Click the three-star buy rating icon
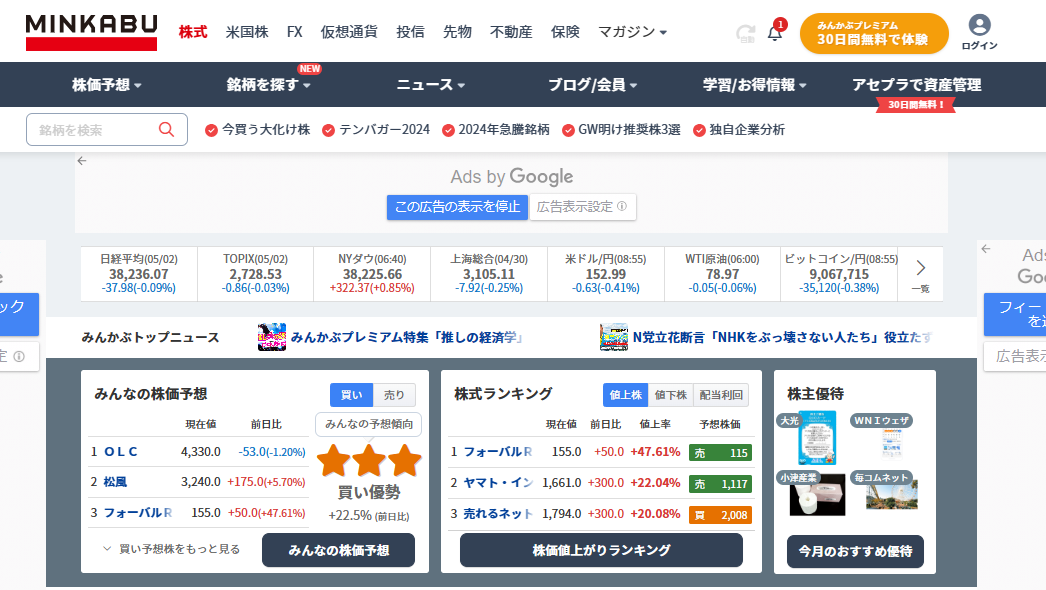1046x590 pixels. click(369, 461)
